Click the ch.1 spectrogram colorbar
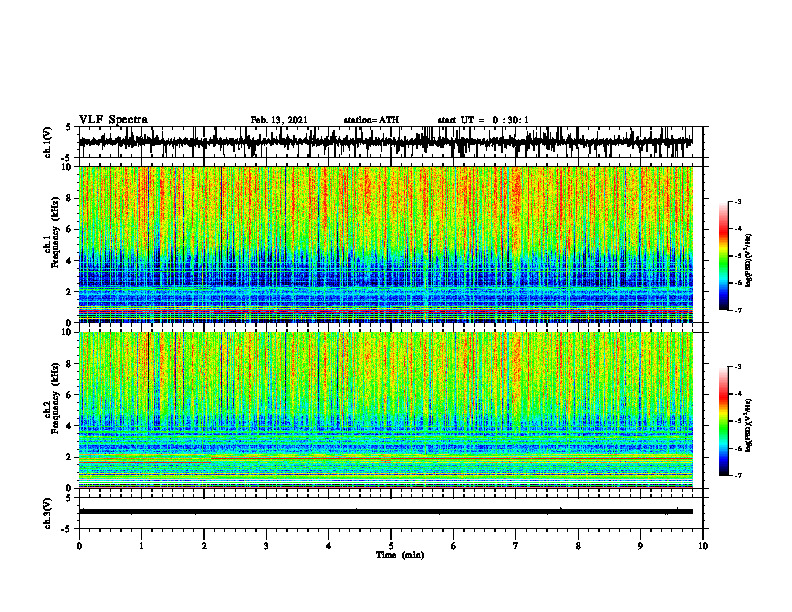The image size is (792, 612). coord(724,256)
